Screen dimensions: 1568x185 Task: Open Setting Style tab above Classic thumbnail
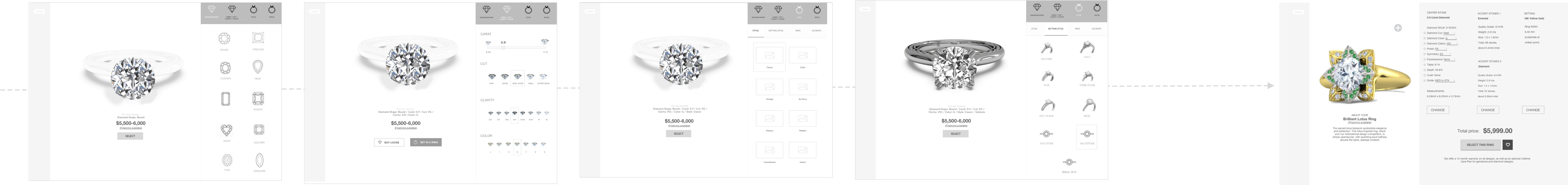[776, 30]
